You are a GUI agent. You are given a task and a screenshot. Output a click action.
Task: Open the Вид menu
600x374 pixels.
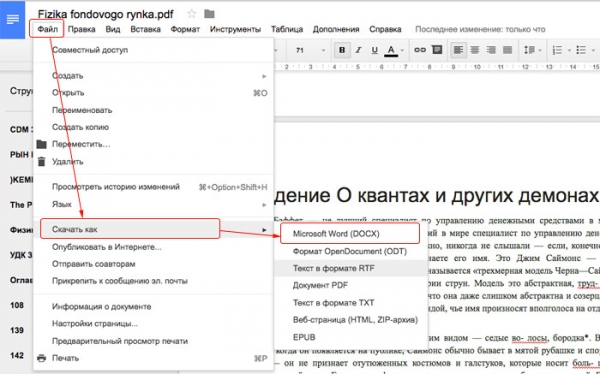point(113,29)
